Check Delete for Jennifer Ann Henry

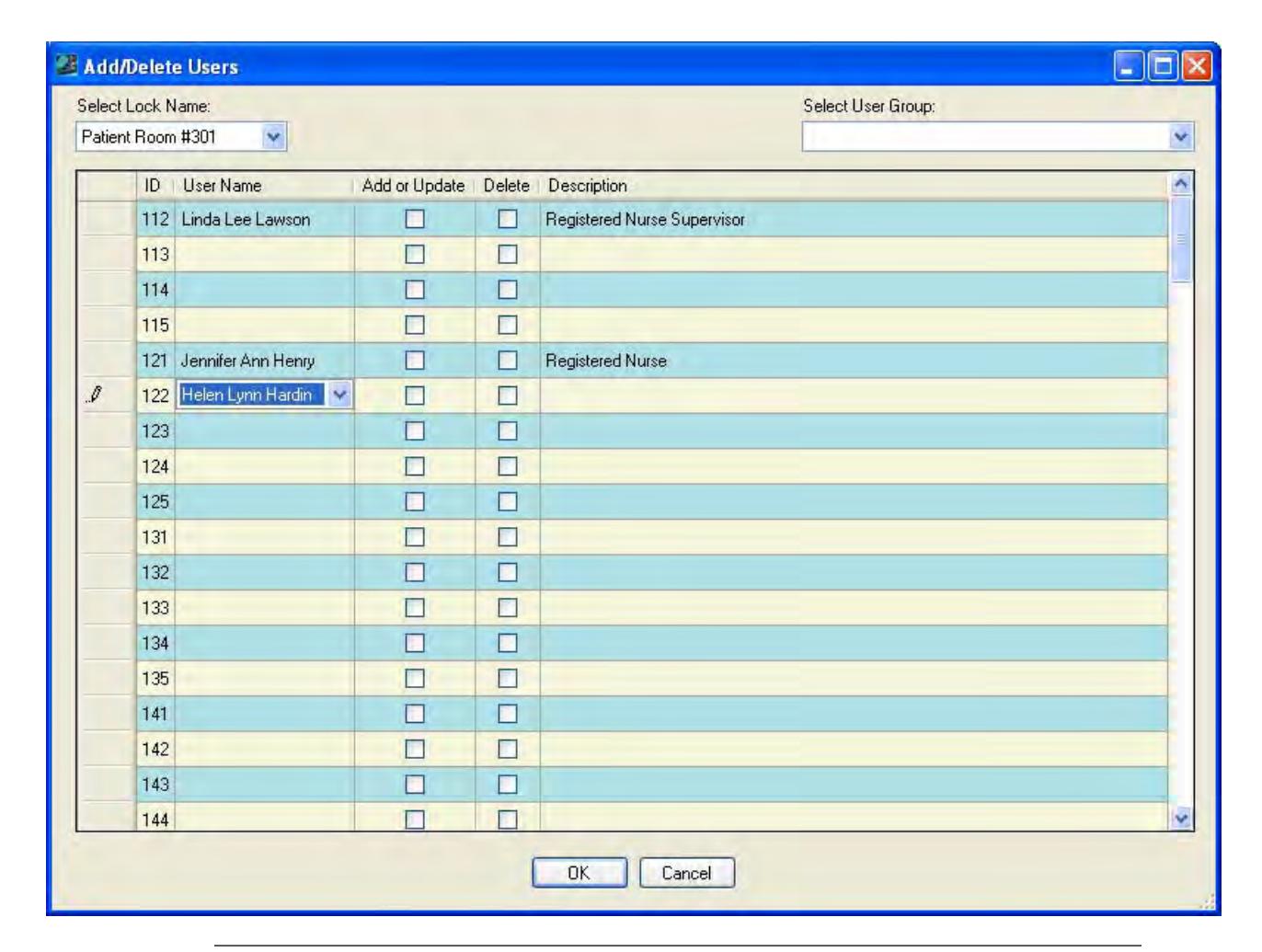coord(507,361)
